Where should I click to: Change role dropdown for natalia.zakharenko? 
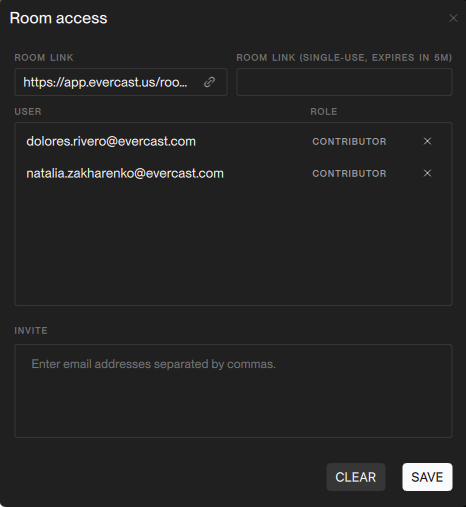(349, 174)
